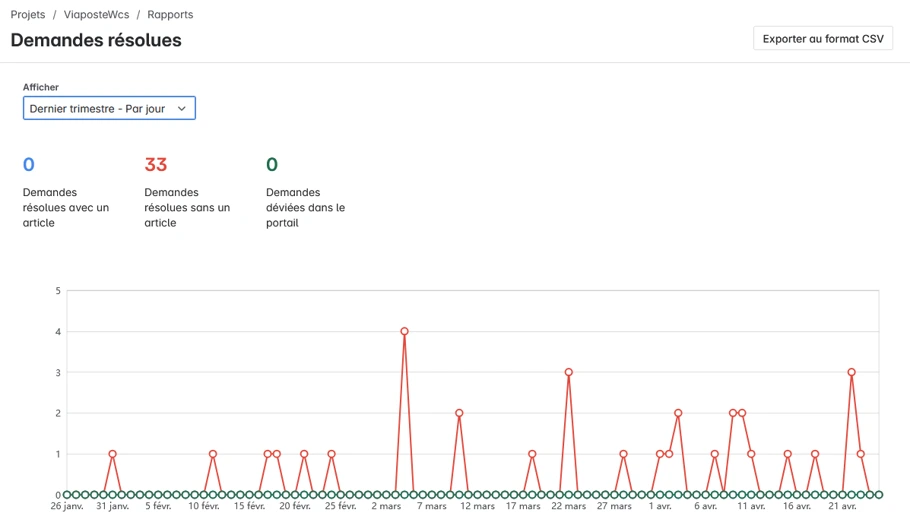The width and height of the screenshot is (910, 532).
Task: Click Demandes résolues sans un article label
Action: pyautogui.click(x=187, y=207)
